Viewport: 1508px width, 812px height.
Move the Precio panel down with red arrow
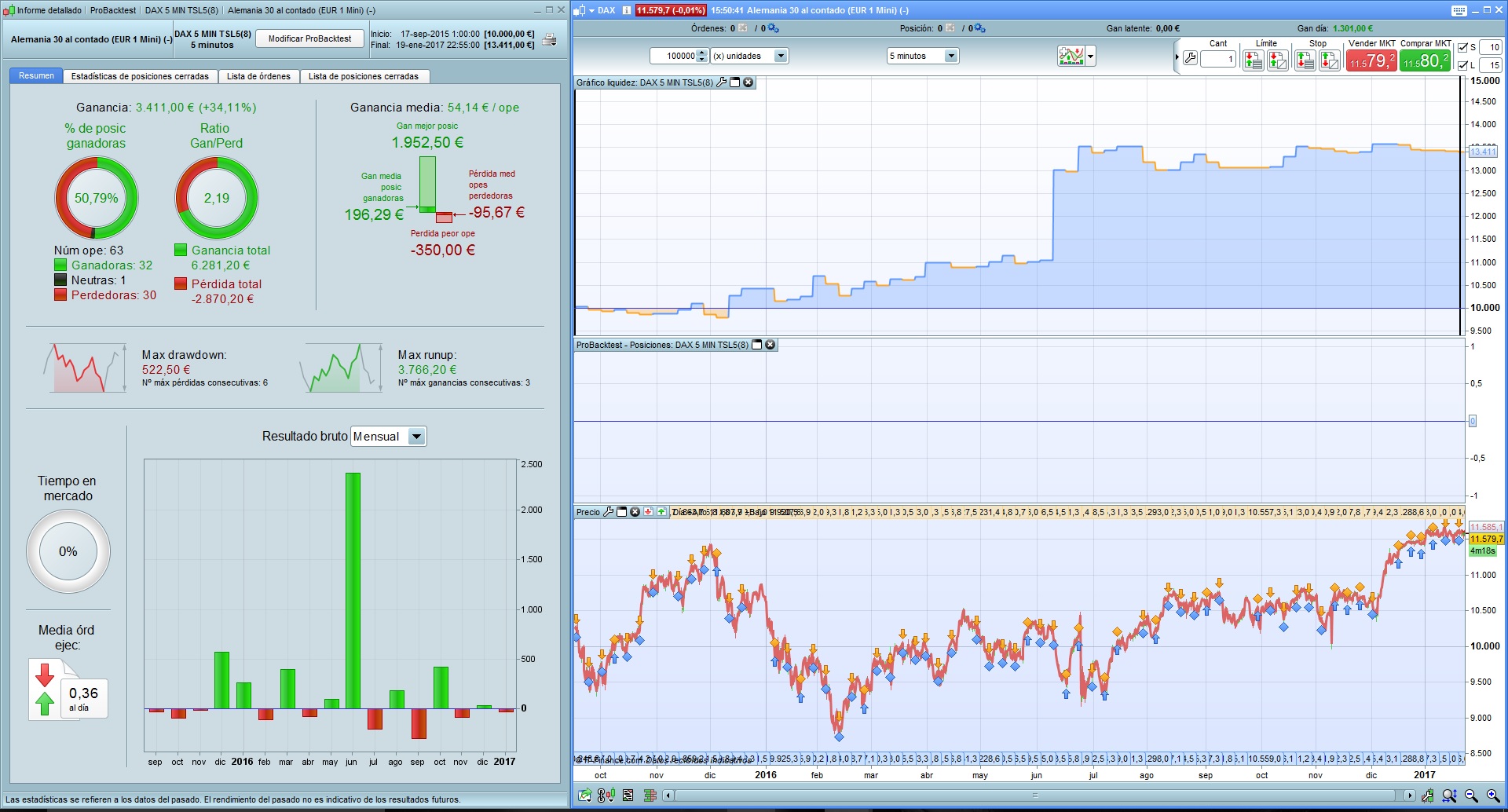tap(648, 512)
